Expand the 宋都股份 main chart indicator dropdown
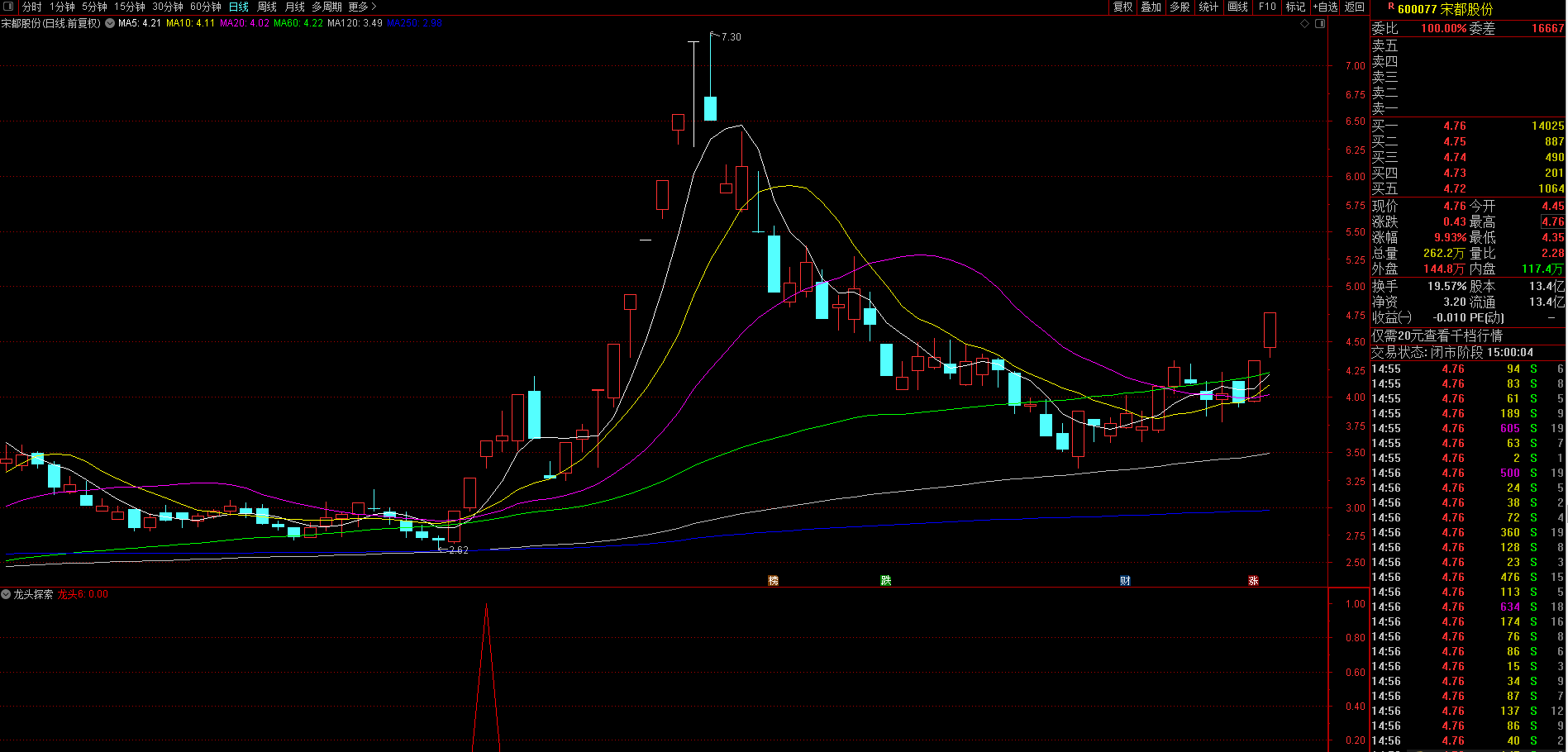The image size is (1568, 752). point(110,23)
